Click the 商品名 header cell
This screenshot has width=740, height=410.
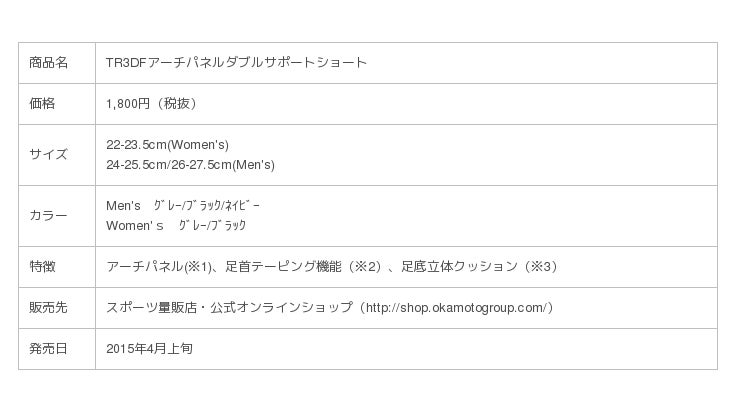coord(48,62)
